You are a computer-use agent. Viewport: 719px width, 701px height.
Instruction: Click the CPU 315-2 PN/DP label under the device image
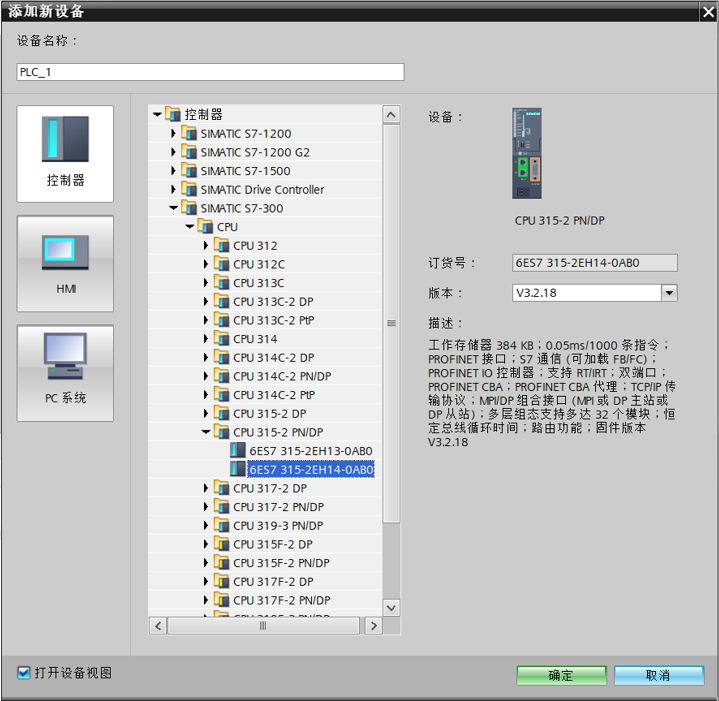[x=559, y=221]
